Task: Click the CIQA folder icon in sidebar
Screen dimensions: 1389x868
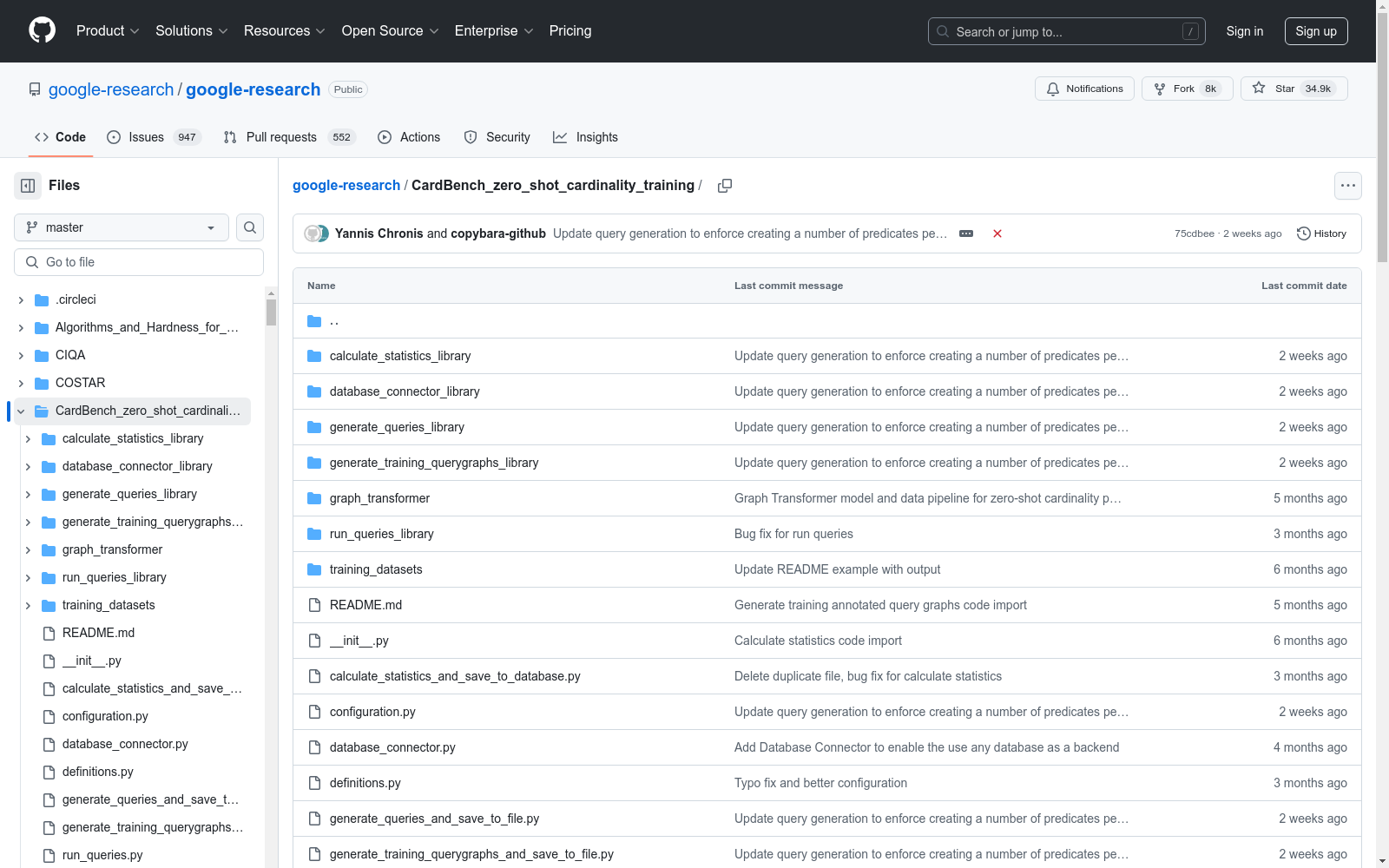Action: click(x=42, y=355)
